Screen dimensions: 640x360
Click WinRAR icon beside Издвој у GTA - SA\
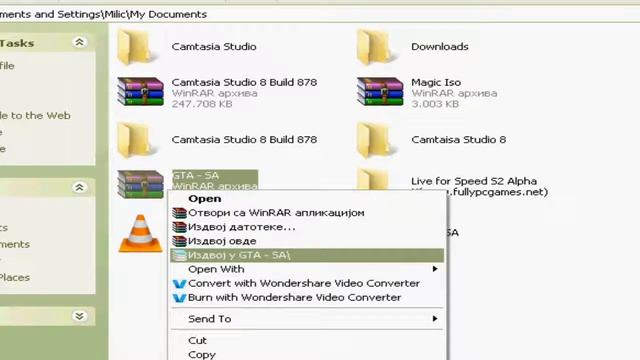tap(179, 256)
